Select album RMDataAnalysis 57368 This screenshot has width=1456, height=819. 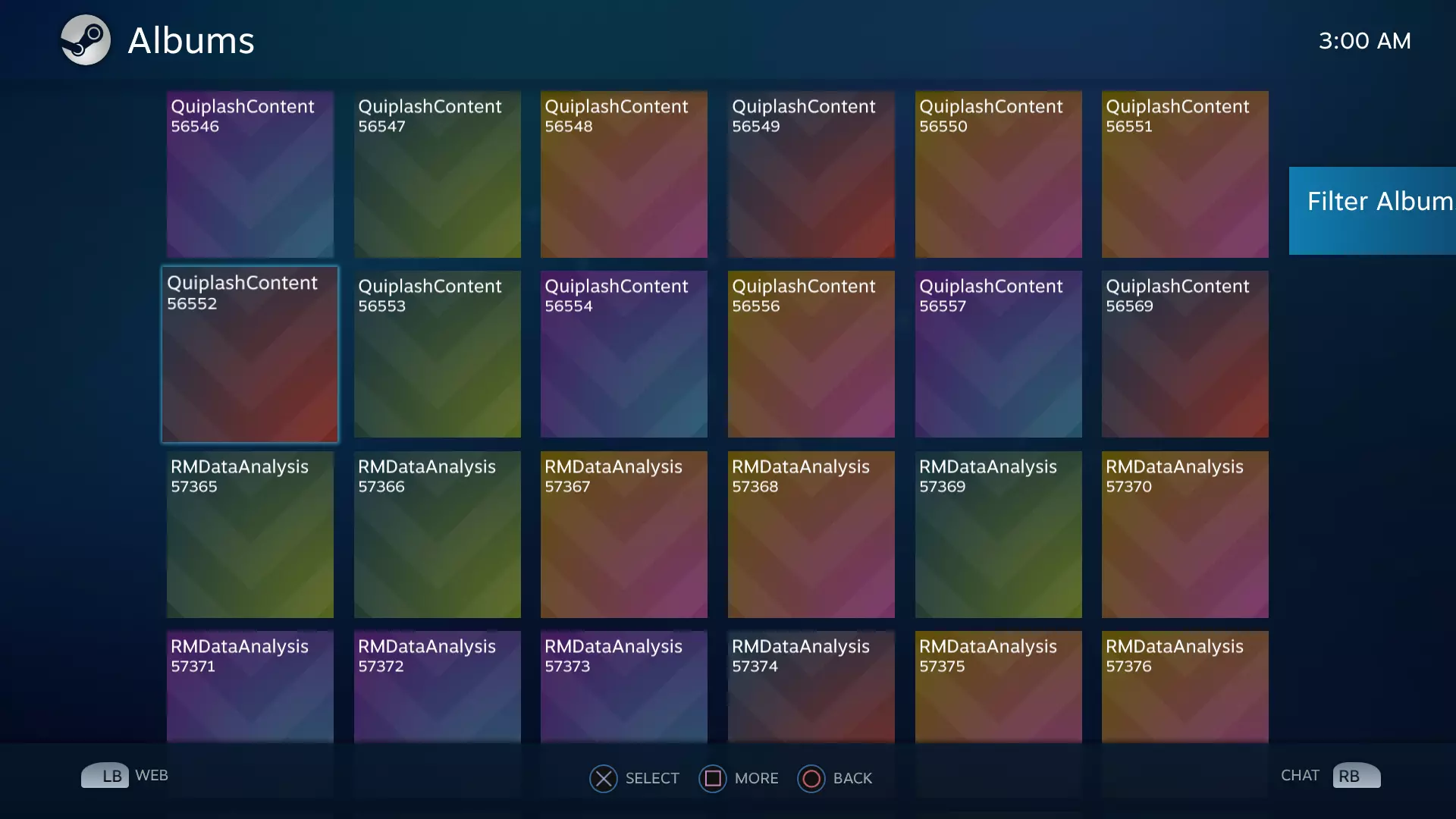[811, 535]
